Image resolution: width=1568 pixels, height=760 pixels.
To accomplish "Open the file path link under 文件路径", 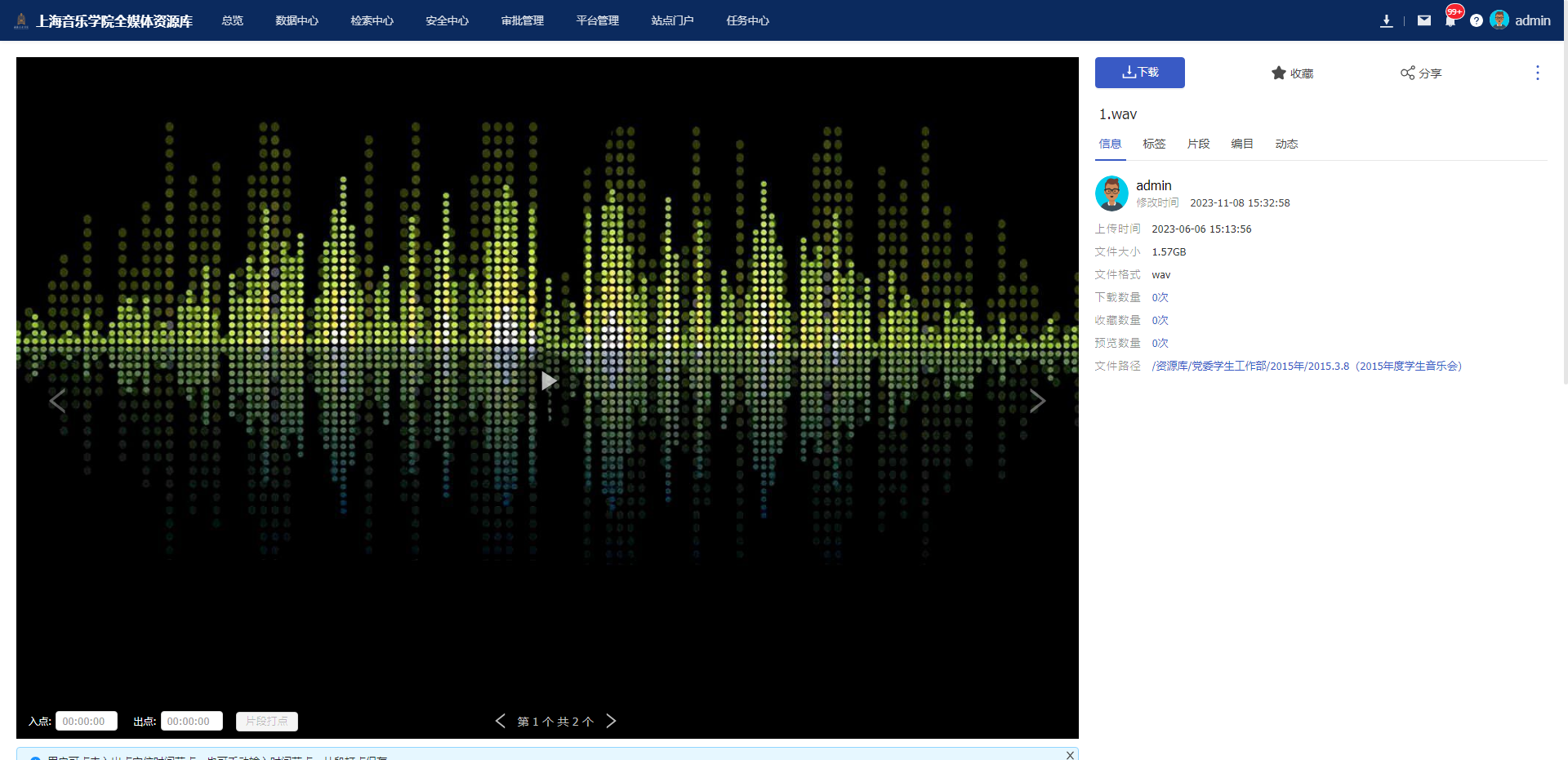I will coord(1306,367).
